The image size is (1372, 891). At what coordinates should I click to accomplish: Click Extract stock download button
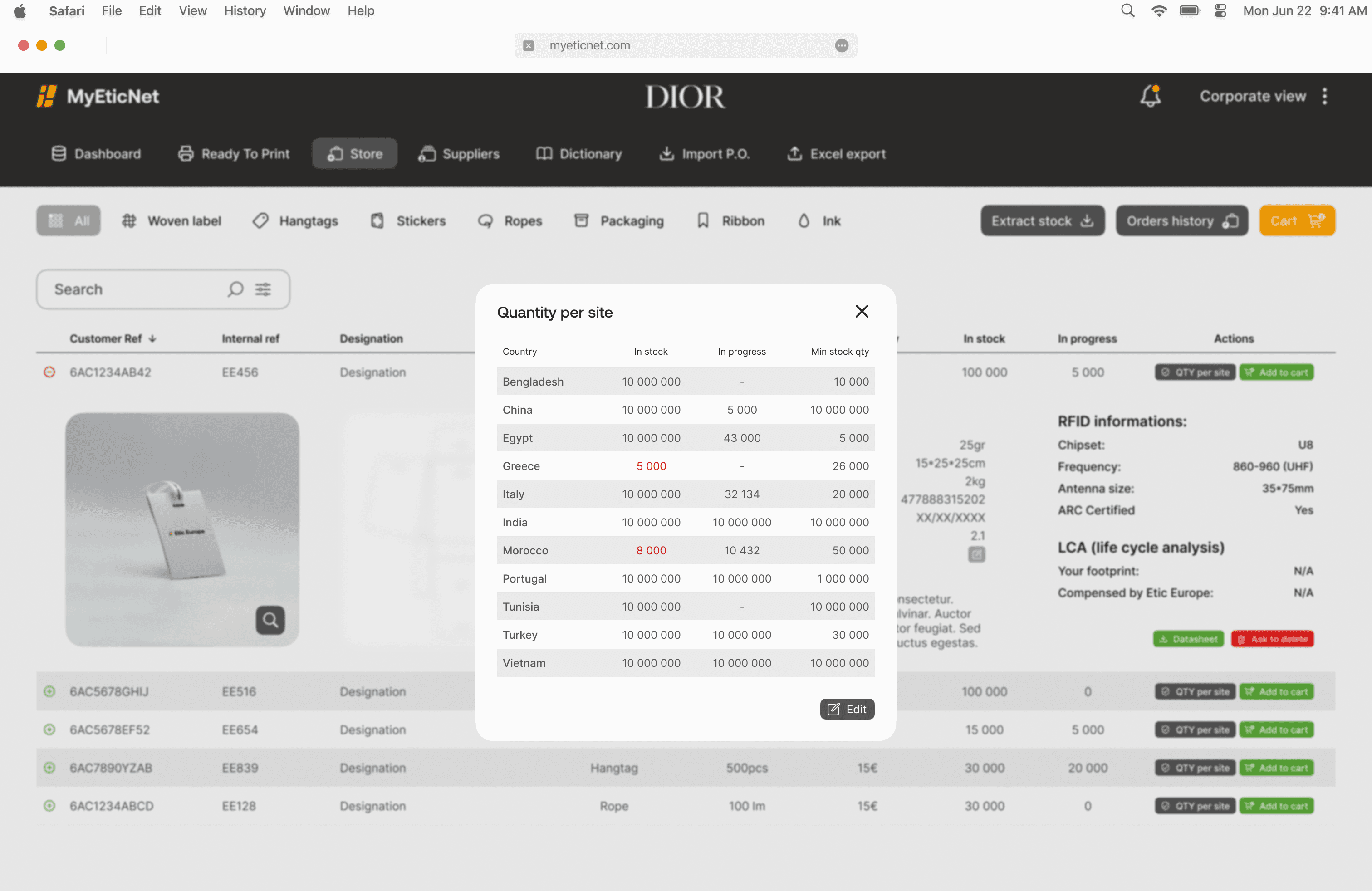tap(1042, 221)
